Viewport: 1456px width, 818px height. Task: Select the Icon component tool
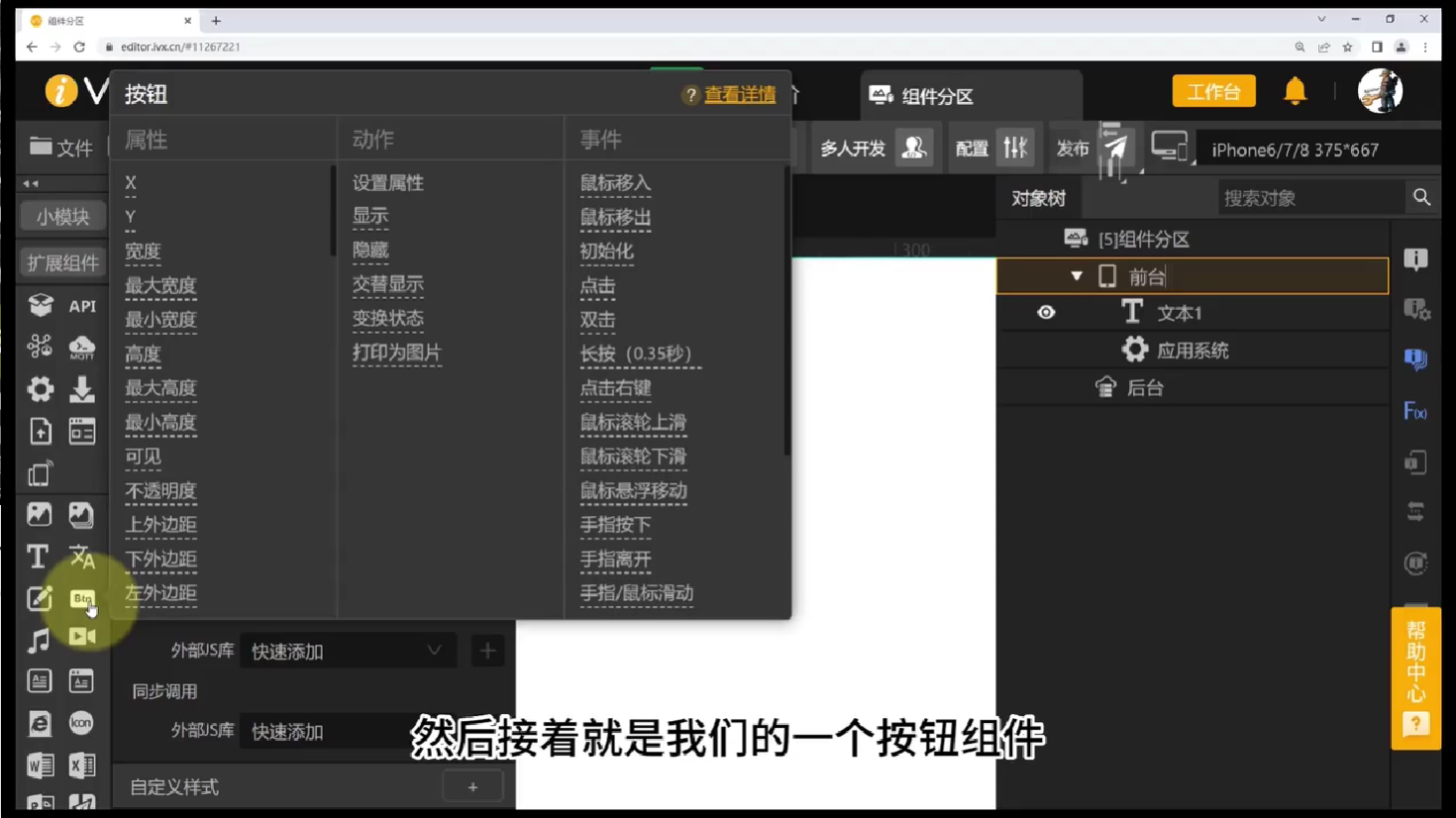tap(82, 723)
